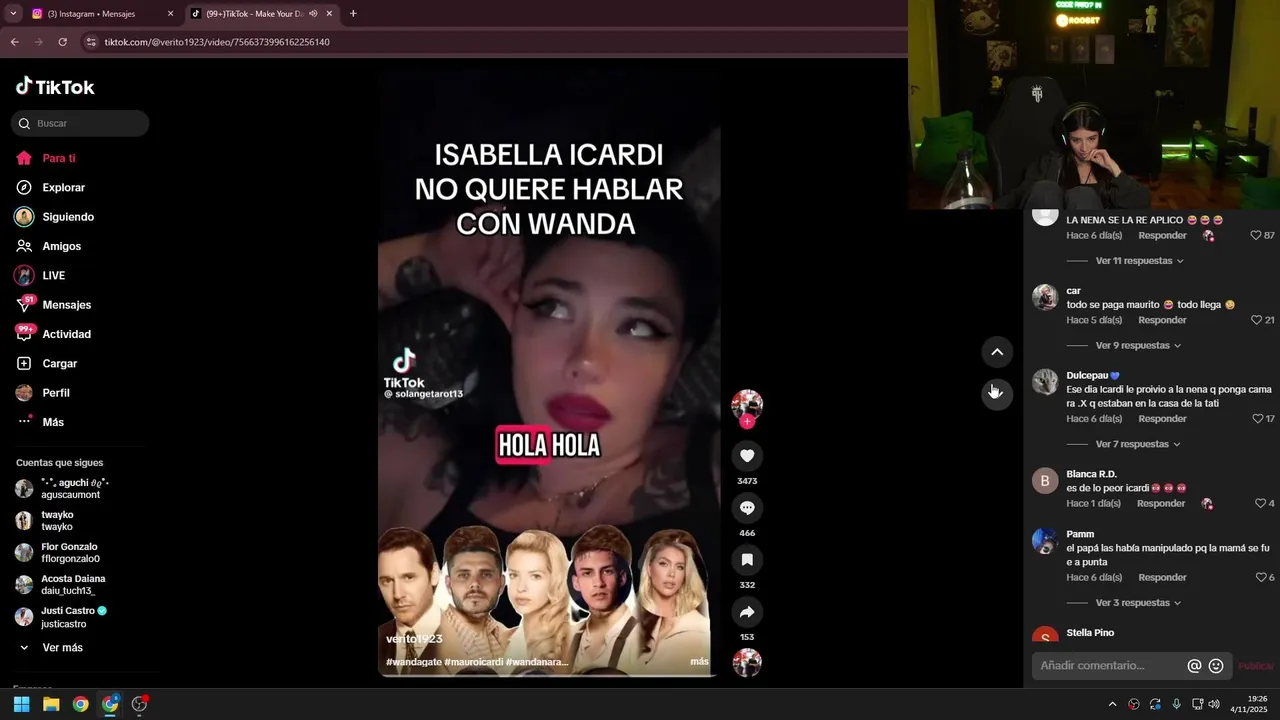This screenshot has height=720, width=1280.
Task: Save video with bookmark icon
Action: point(747,560)
